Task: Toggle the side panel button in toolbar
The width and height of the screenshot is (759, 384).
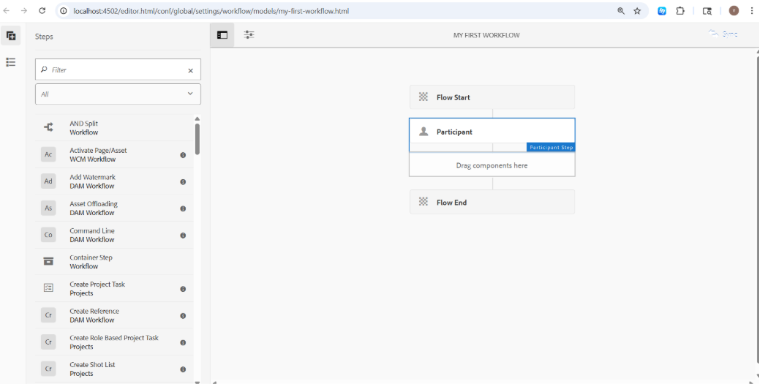Action: (222, 35)
